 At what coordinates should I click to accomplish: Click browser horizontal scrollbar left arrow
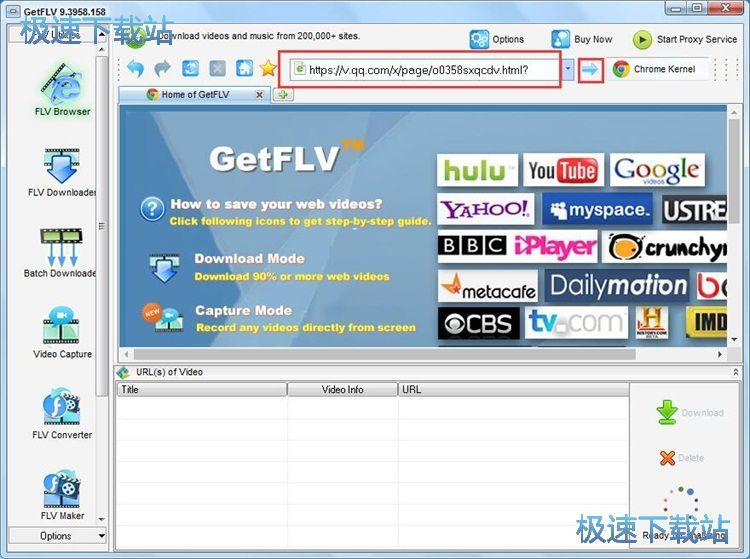coord(126,354)
